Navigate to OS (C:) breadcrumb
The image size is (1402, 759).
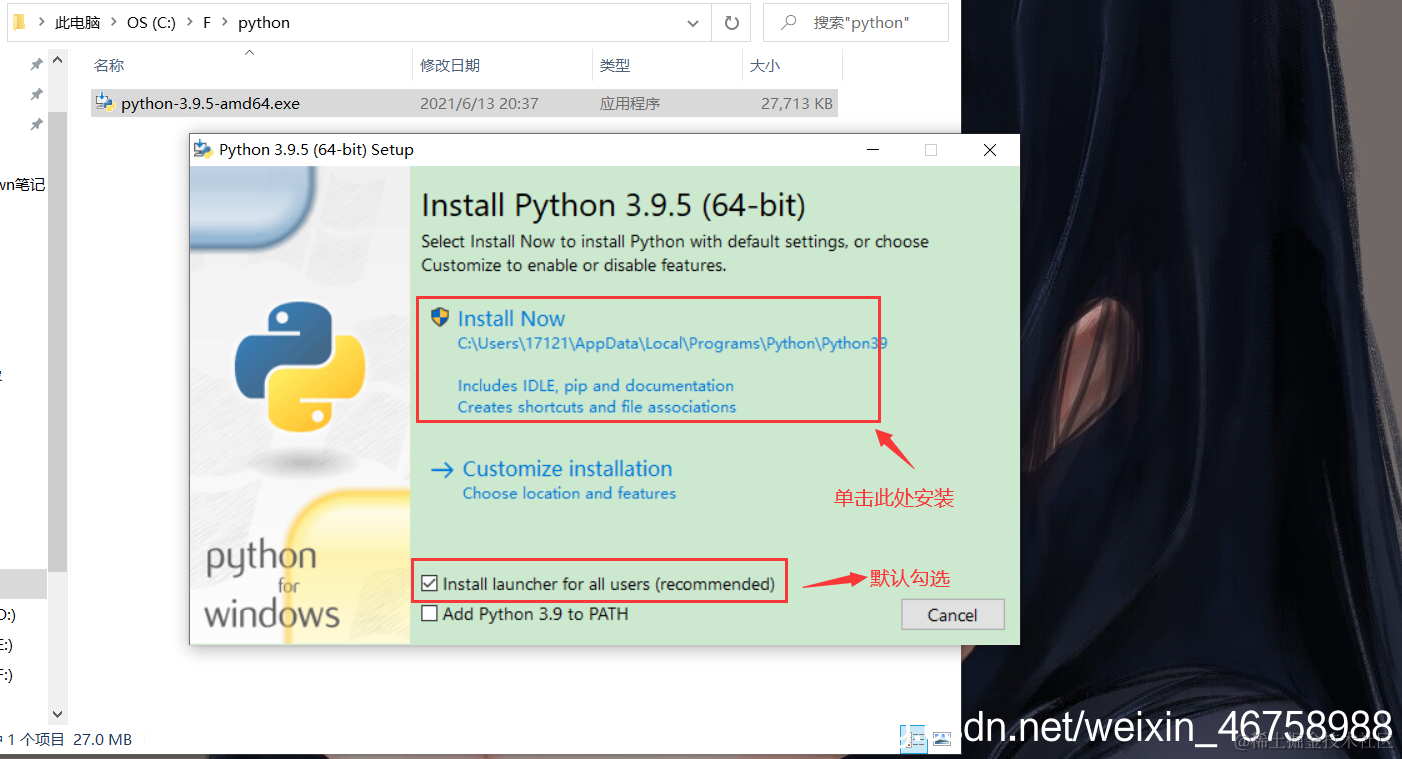(x=151, y=22)
